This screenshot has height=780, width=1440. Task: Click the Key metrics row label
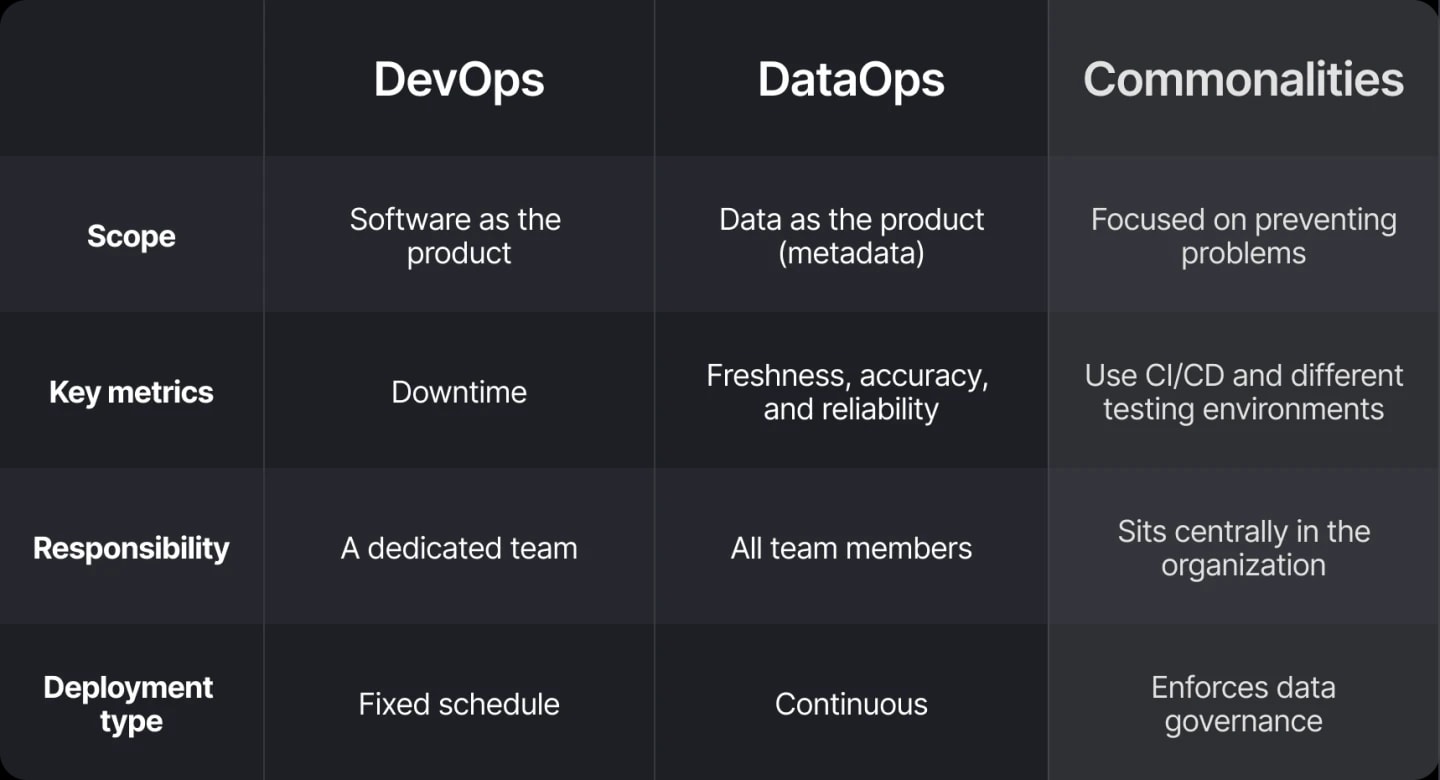coord(131,392)
